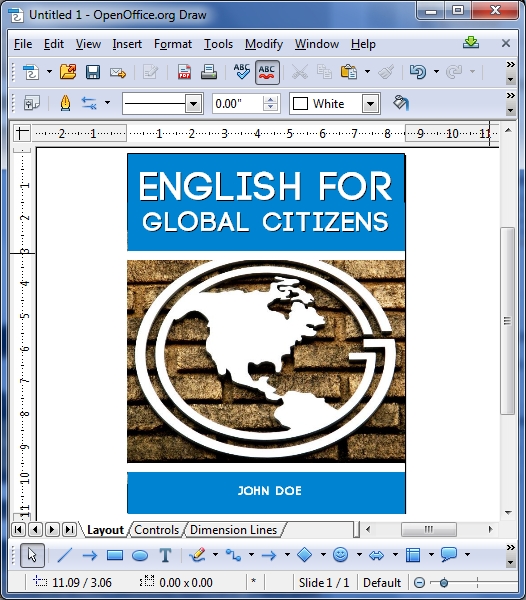Toggle the Selection arrow tool

(32, 555)
